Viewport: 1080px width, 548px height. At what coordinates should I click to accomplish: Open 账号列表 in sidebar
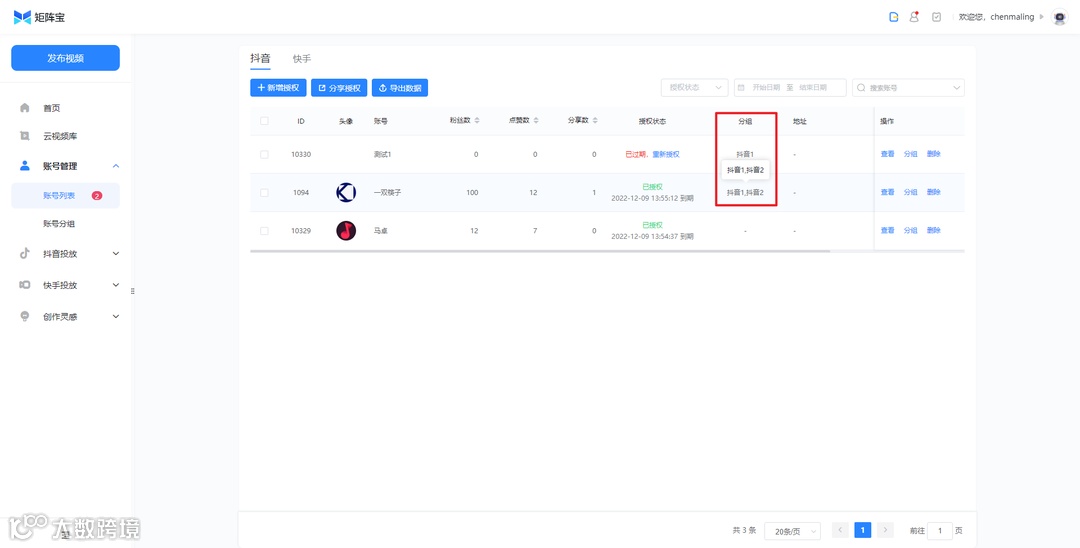coord(65,196)
